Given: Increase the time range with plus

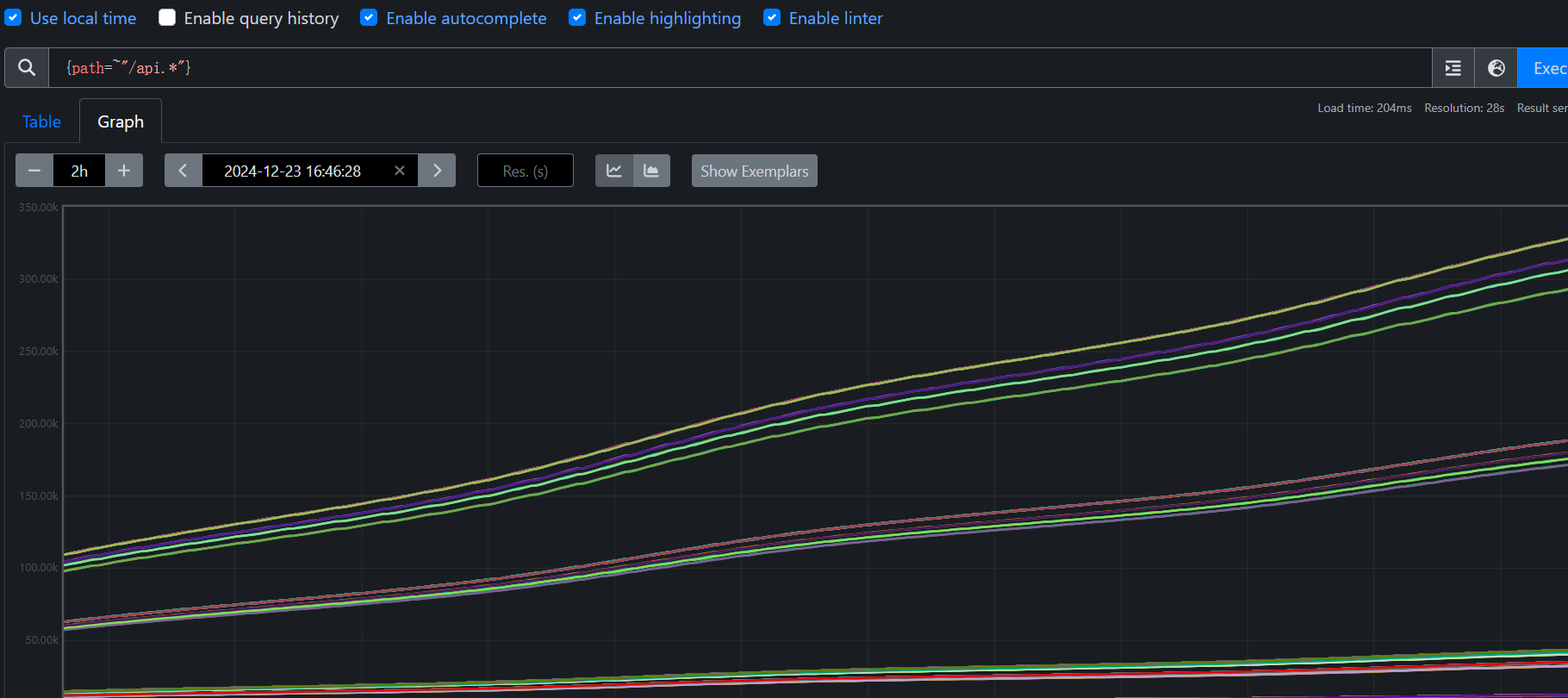Looking at the screenshot, I should [124, 171].
